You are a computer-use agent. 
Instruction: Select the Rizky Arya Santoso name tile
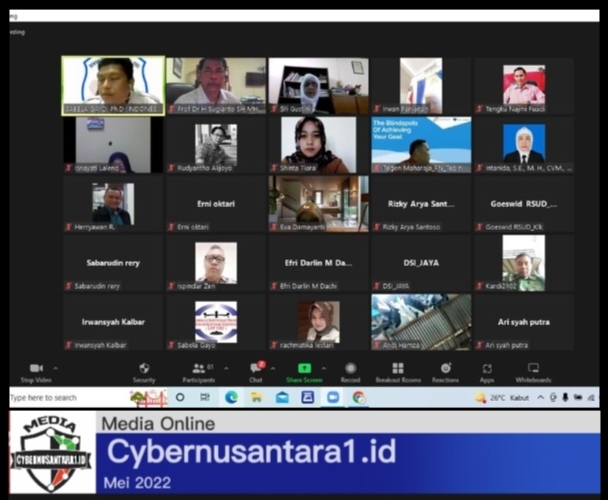point(421,204)
